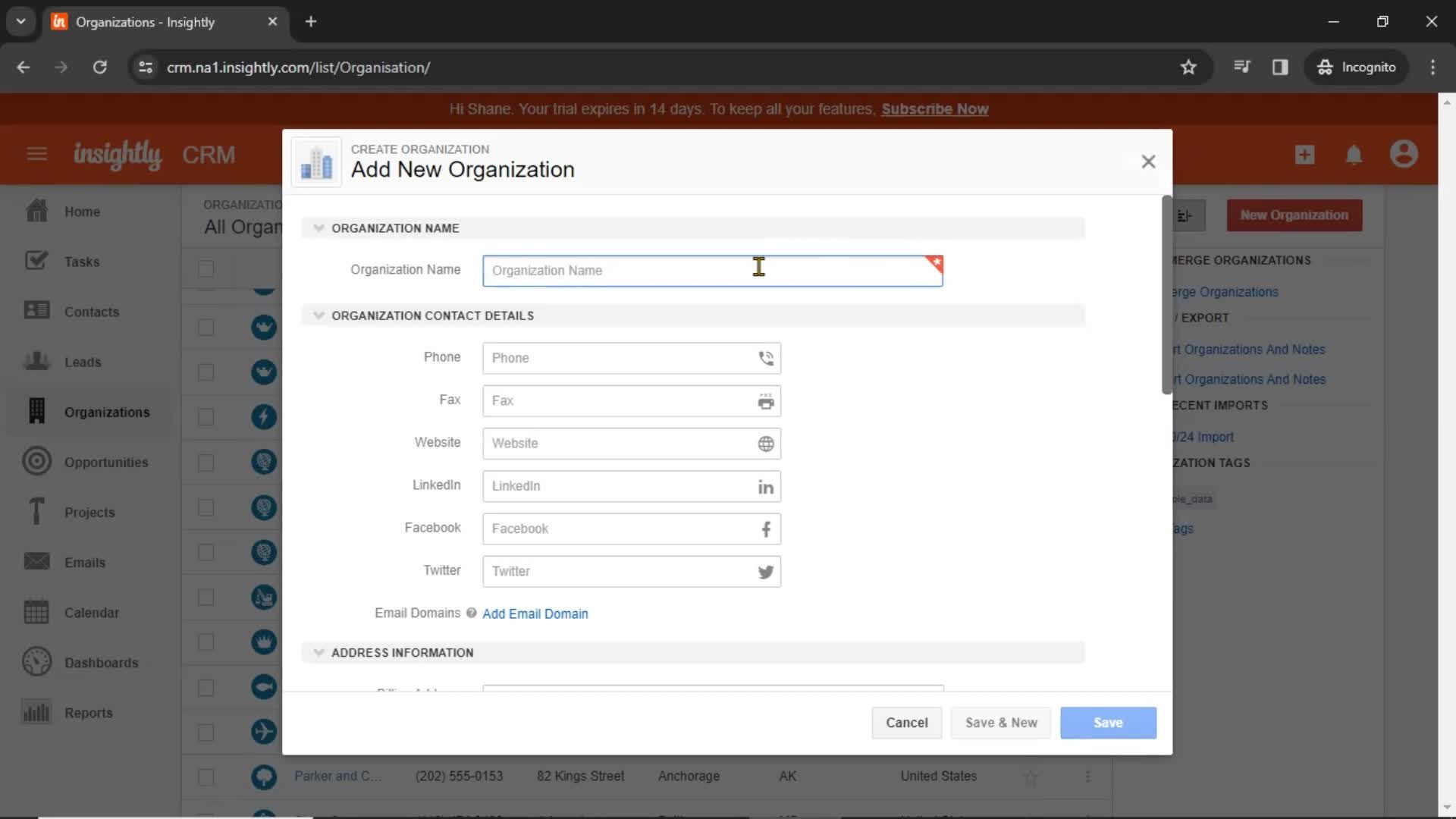Image resolution: width=1456 pixels, height=819 pixels.
Task: Select the Leads sidebar icon
Action: (x=36, y=360)
